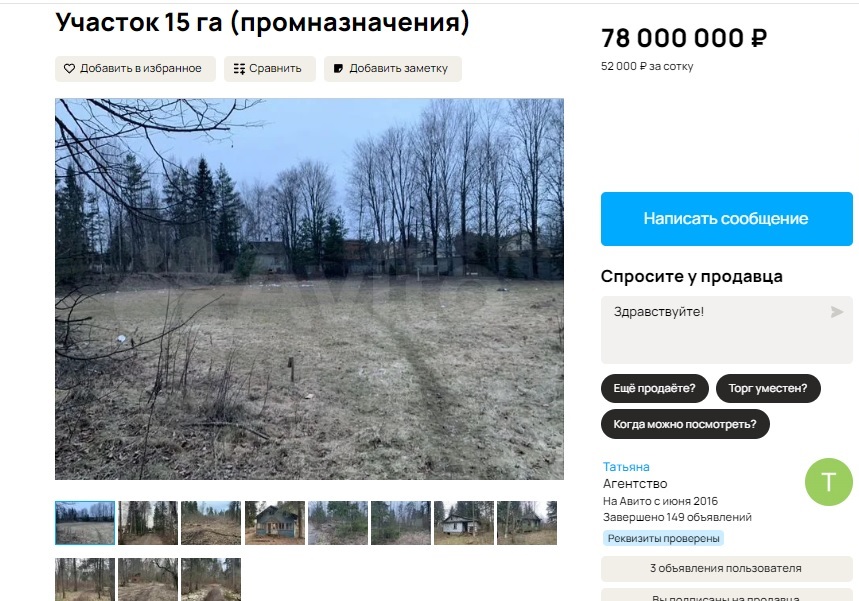859x601 pixels.
Task: Click the compare icon next to Сравнить
Action: pyautogui.click(x=239, y=68)
